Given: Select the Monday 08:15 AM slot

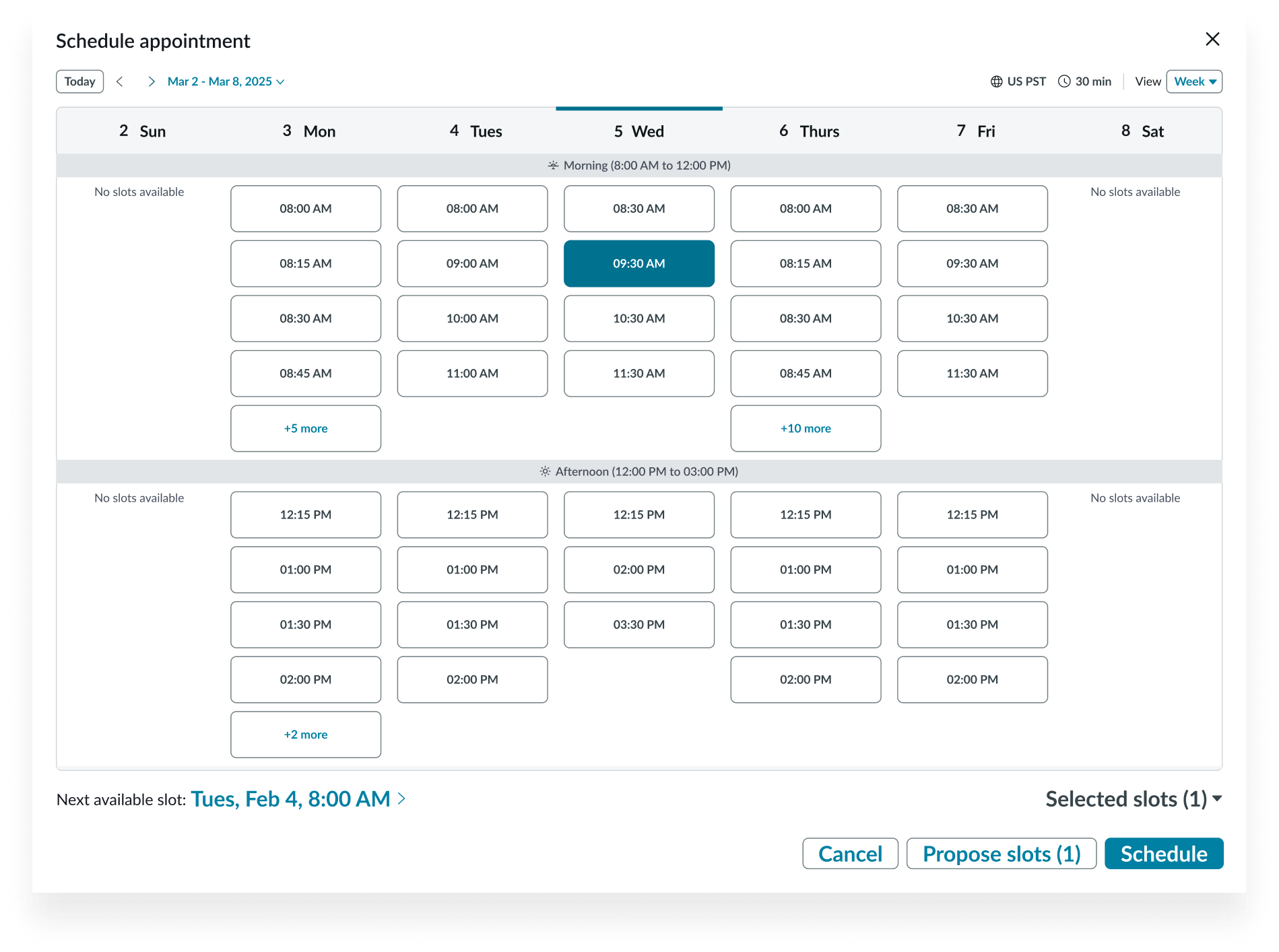Looking at the screenshot, I should tap(306, 264).
